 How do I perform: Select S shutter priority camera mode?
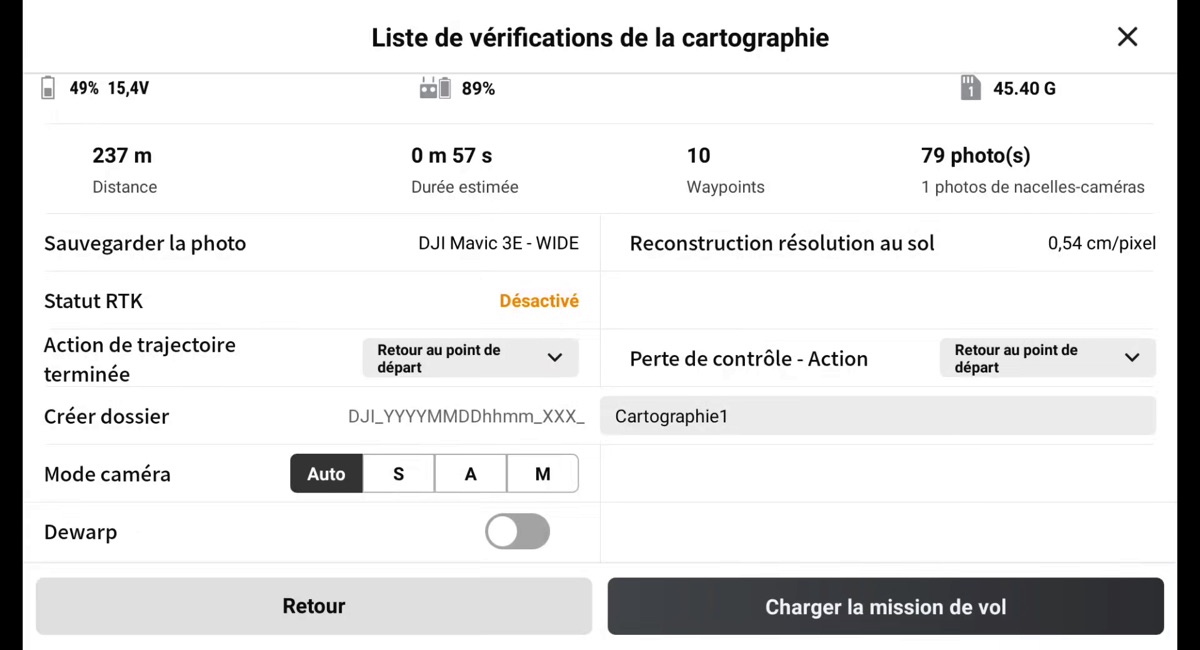(398, 474)
